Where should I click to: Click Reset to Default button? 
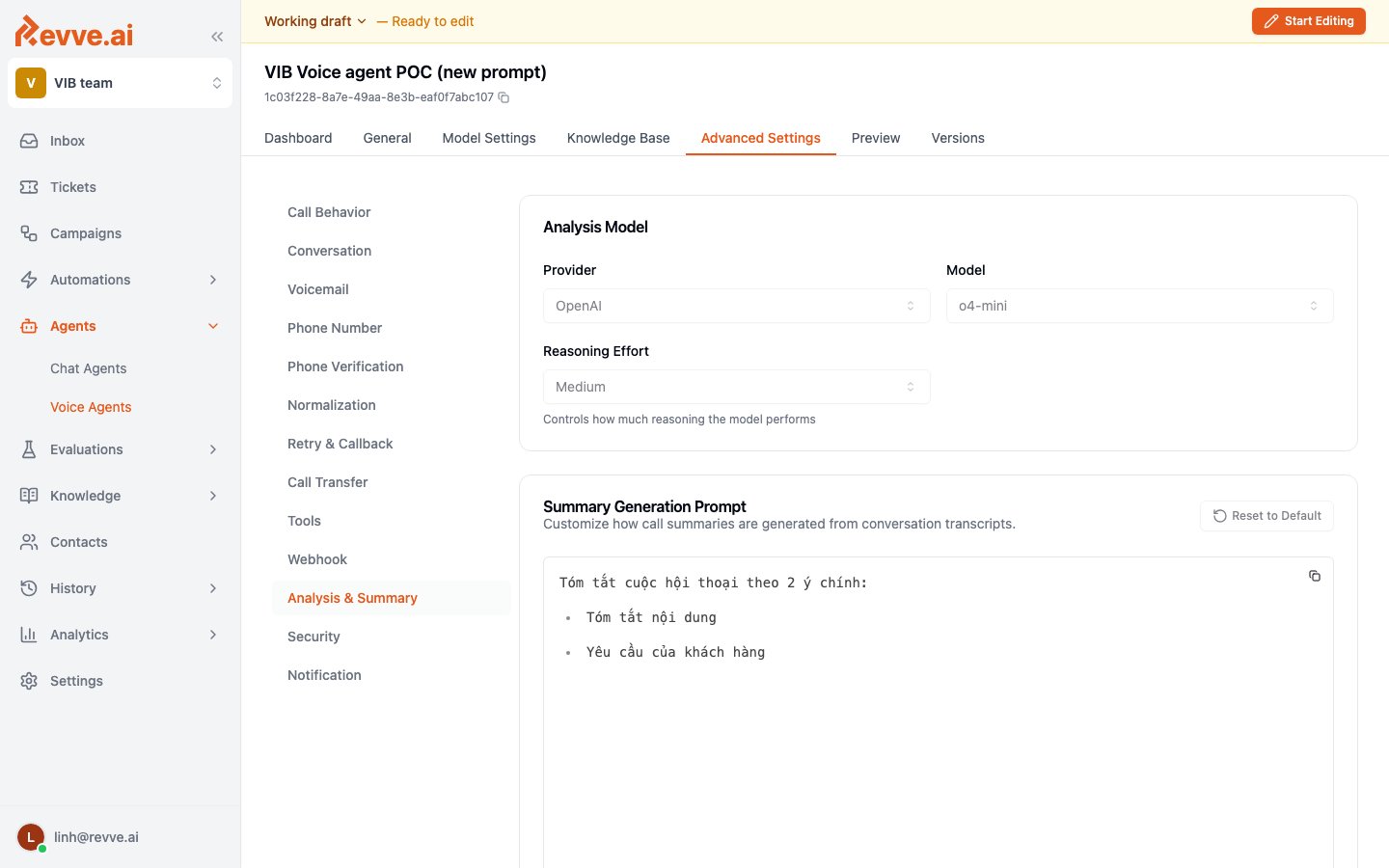point(1266,516)
